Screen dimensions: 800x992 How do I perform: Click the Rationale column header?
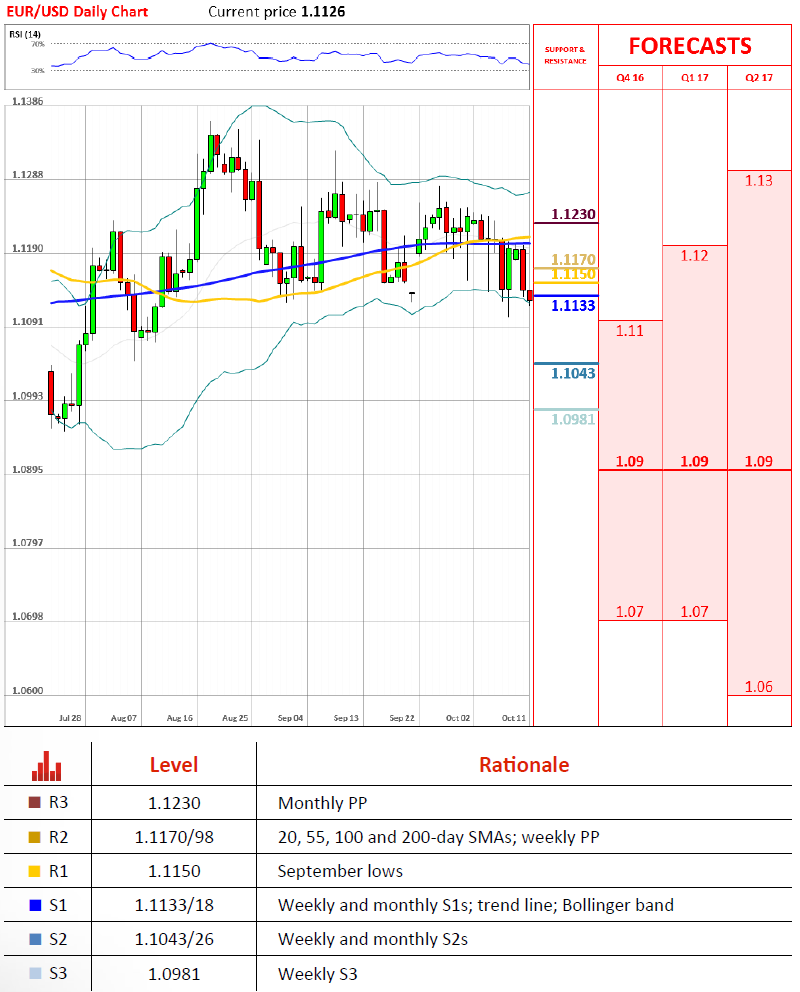524,765
